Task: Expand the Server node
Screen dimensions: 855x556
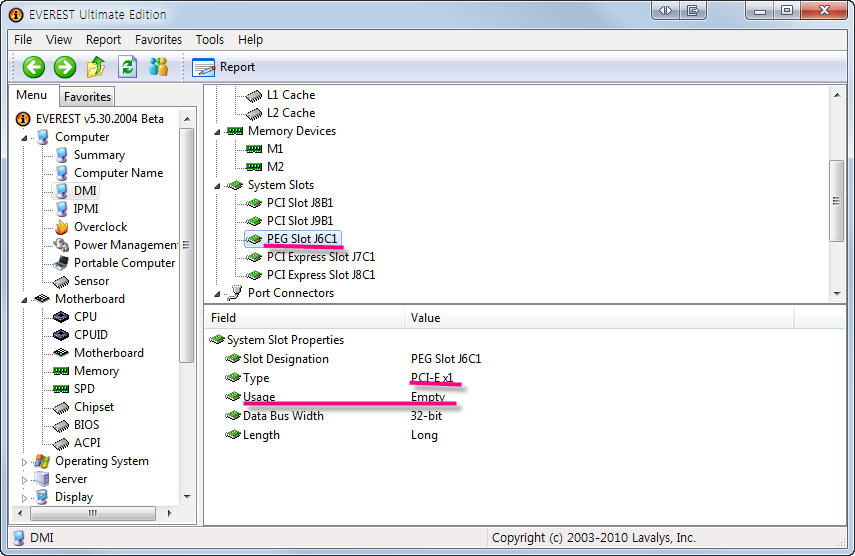Action: tap(24, 480)
